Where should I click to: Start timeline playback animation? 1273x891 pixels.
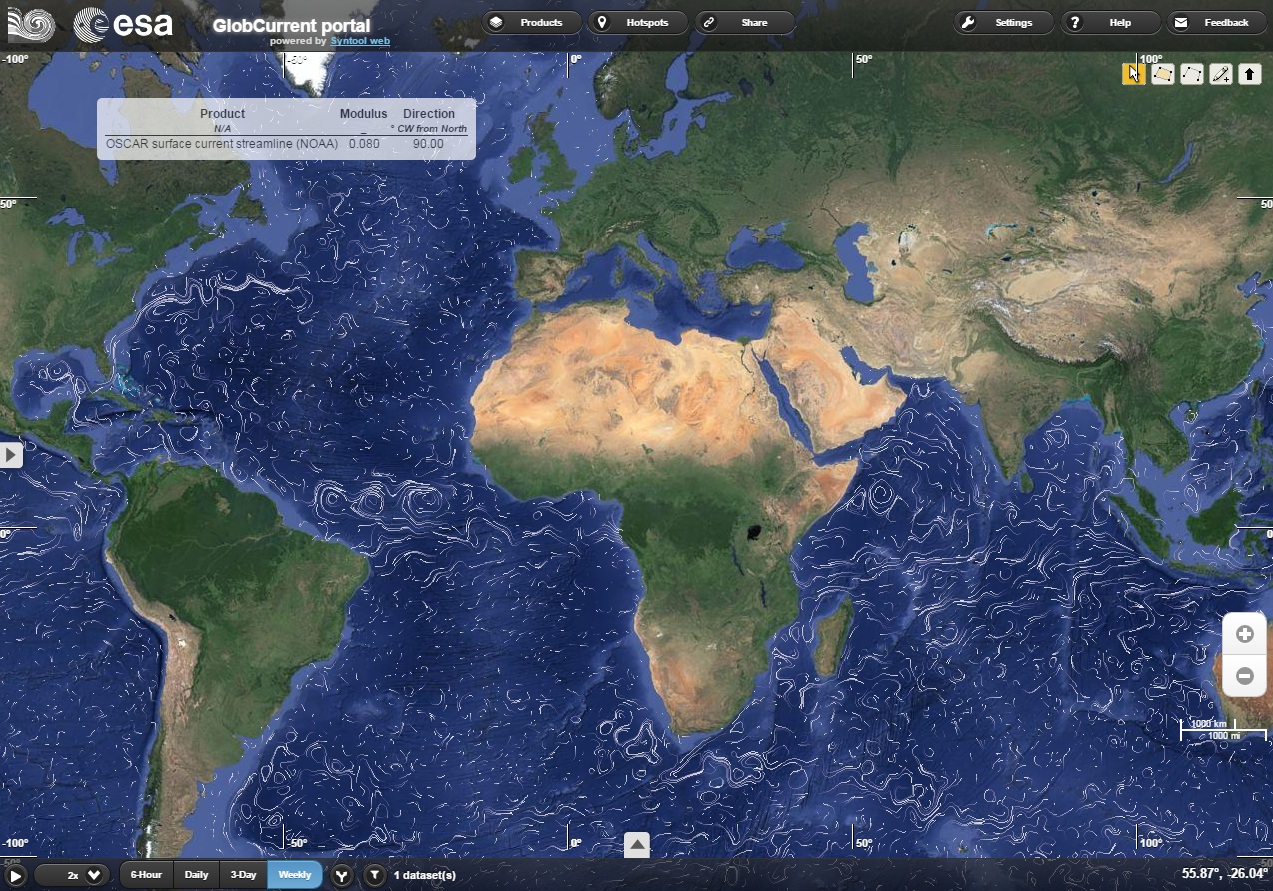click(16, 875)
